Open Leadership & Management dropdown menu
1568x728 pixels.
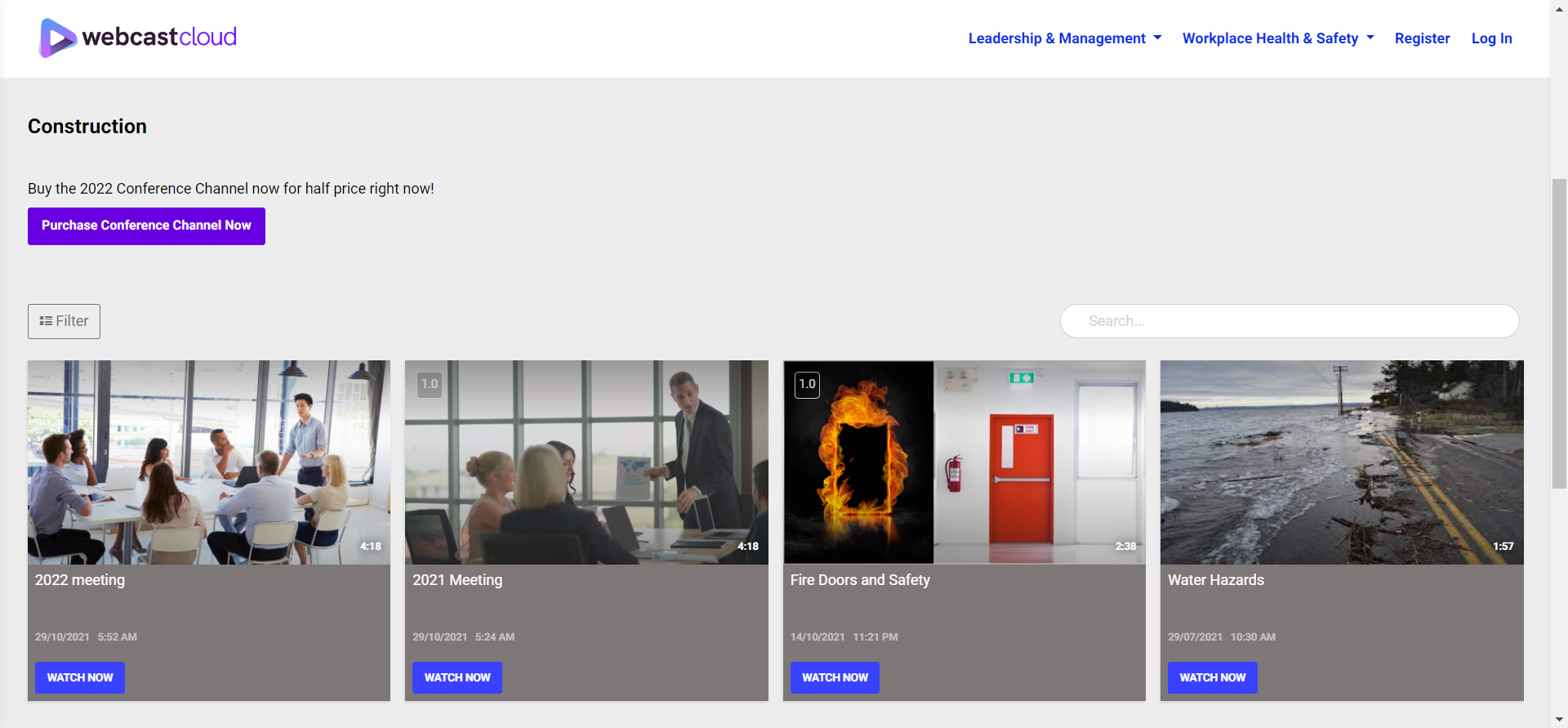coord(1065,38)
